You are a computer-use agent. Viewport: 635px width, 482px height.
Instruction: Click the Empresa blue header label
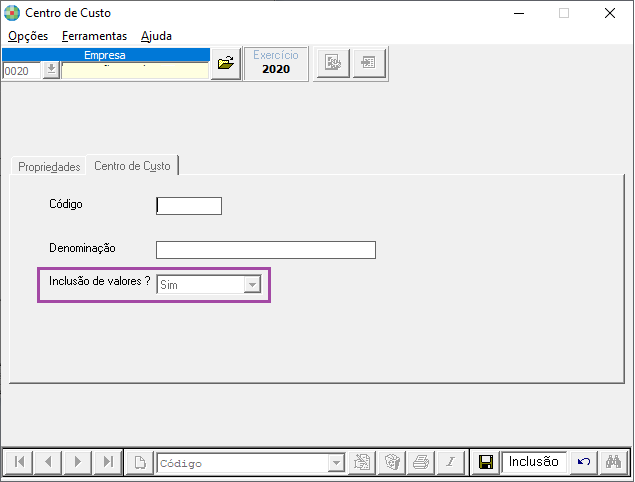pos(106,55)
